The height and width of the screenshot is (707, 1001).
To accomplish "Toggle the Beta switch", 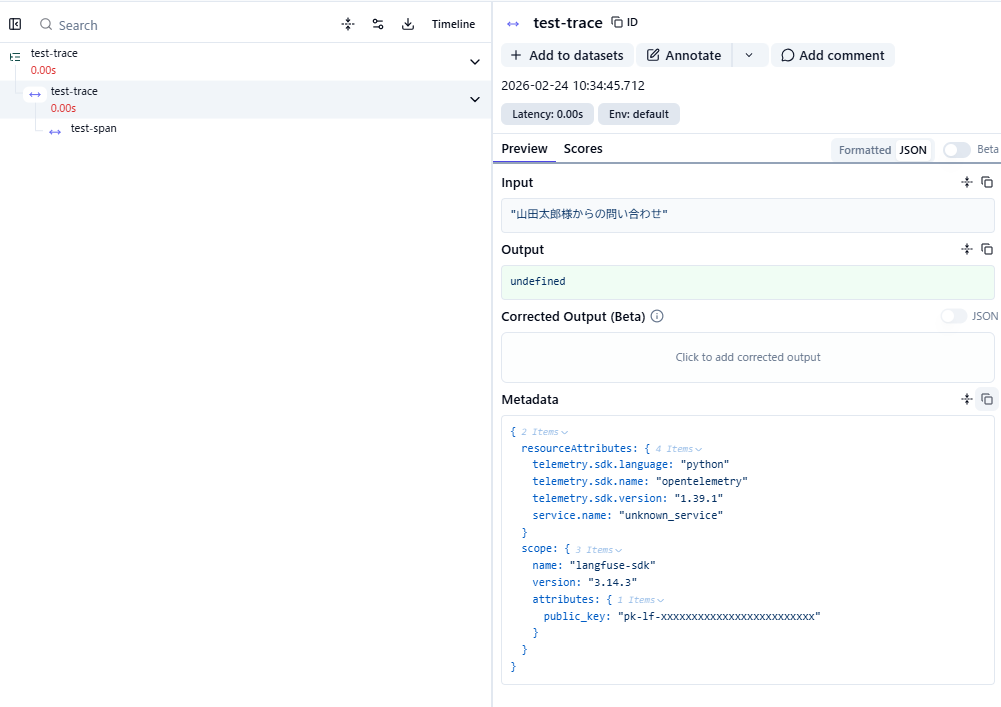I will tap(956, 149).
